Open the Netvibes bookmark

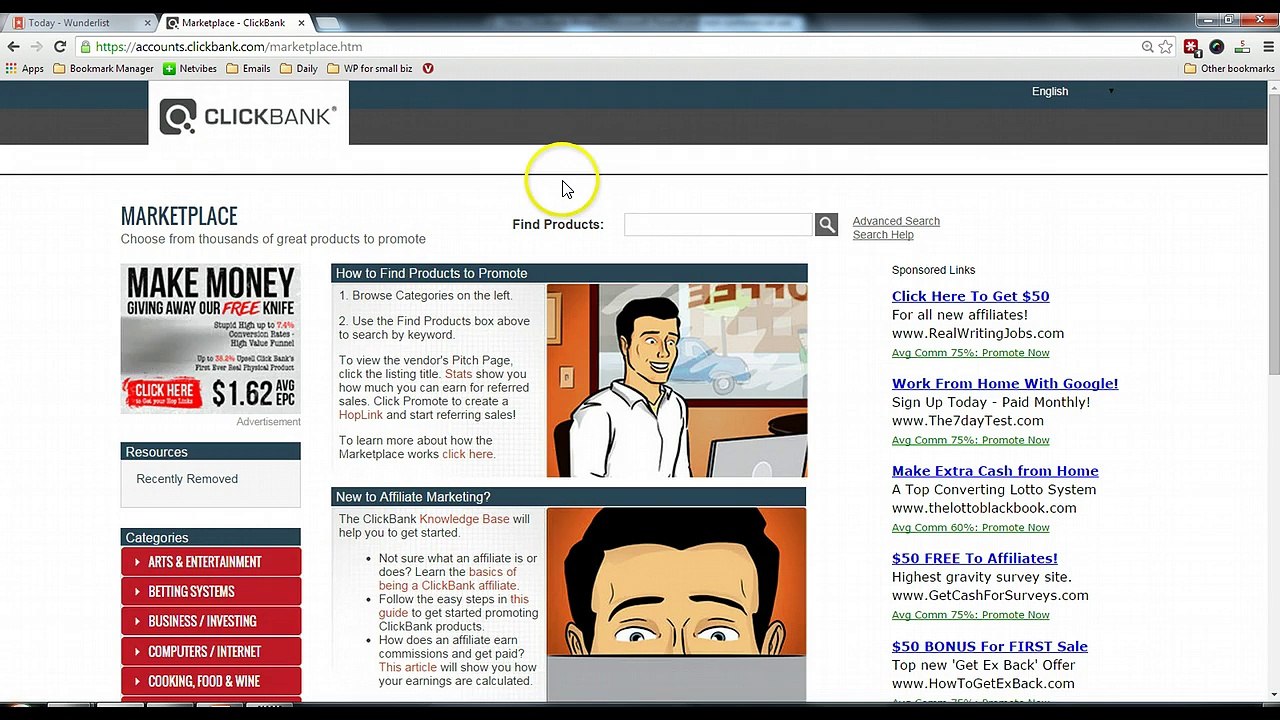click(x=190, y=69)
